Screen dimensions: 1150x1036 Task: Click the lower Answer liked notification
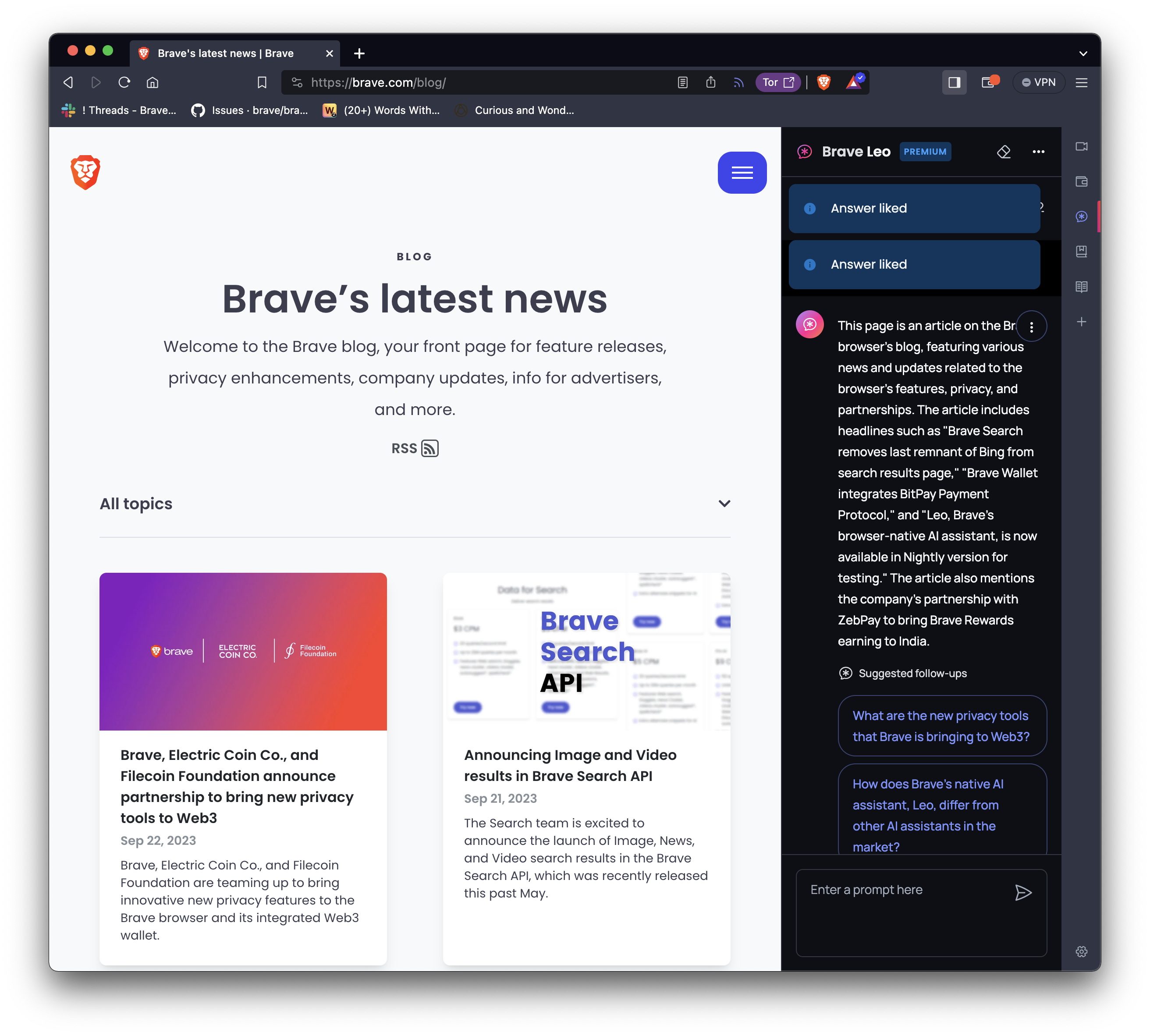tap(914, 265)
